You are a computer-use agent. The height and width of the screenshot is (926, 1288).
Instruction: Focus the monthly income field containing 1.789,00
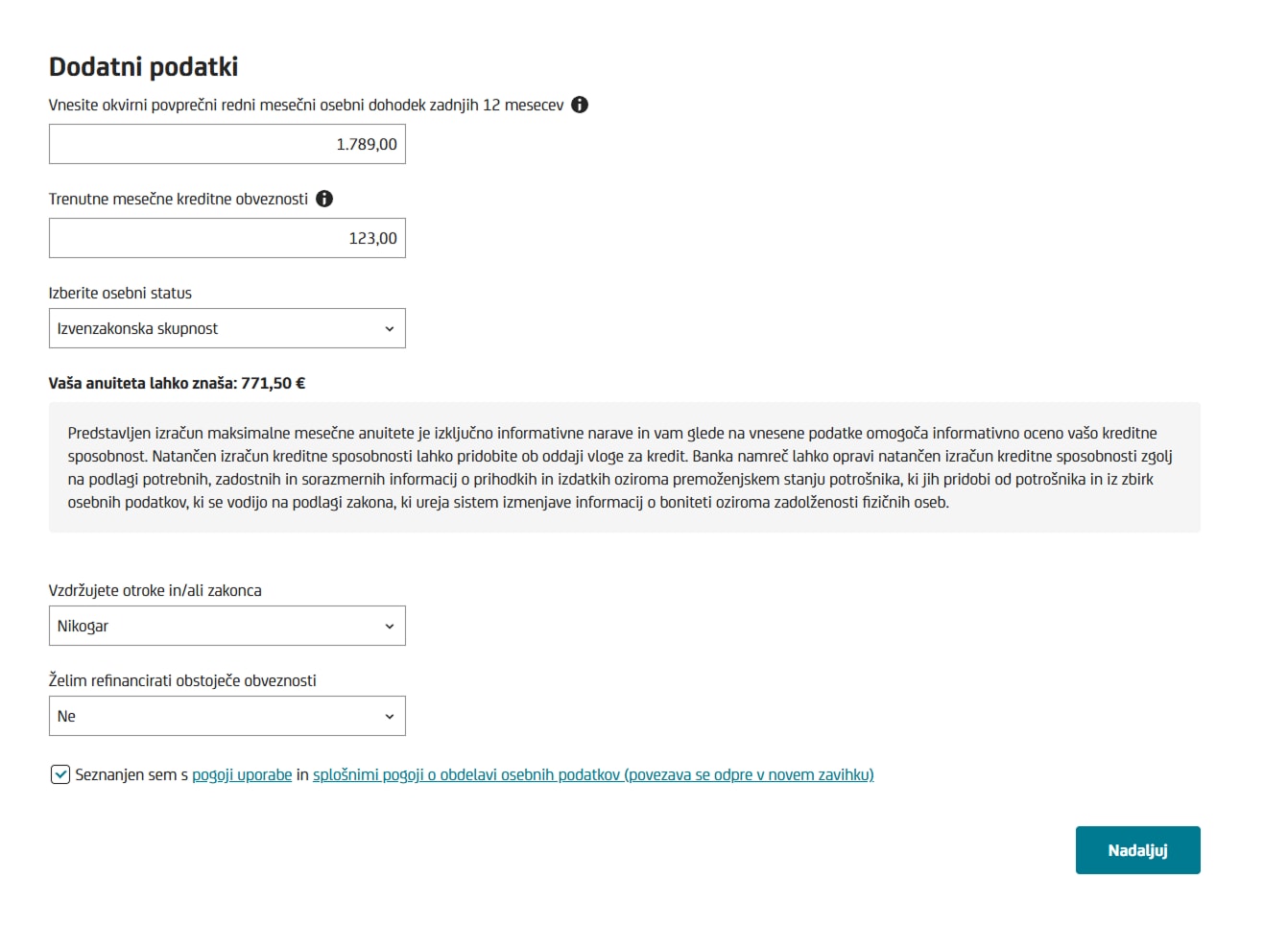(x=227, y=144)
